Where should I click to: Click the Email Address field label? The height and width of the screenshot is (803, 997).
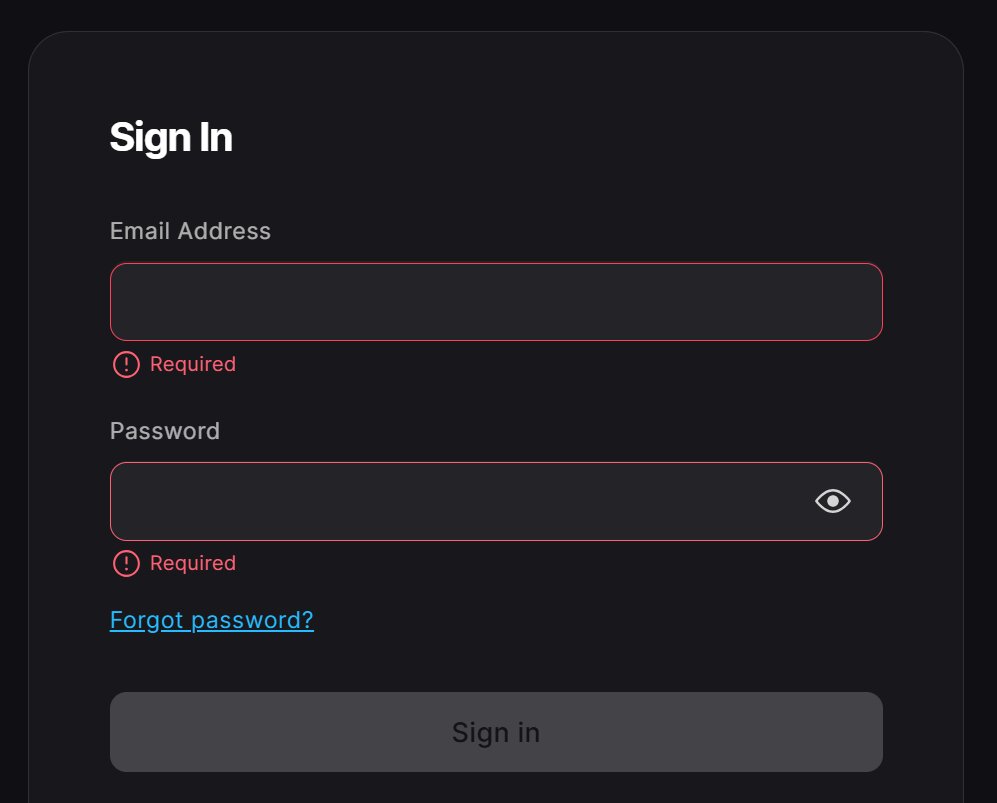click(189, 231)
